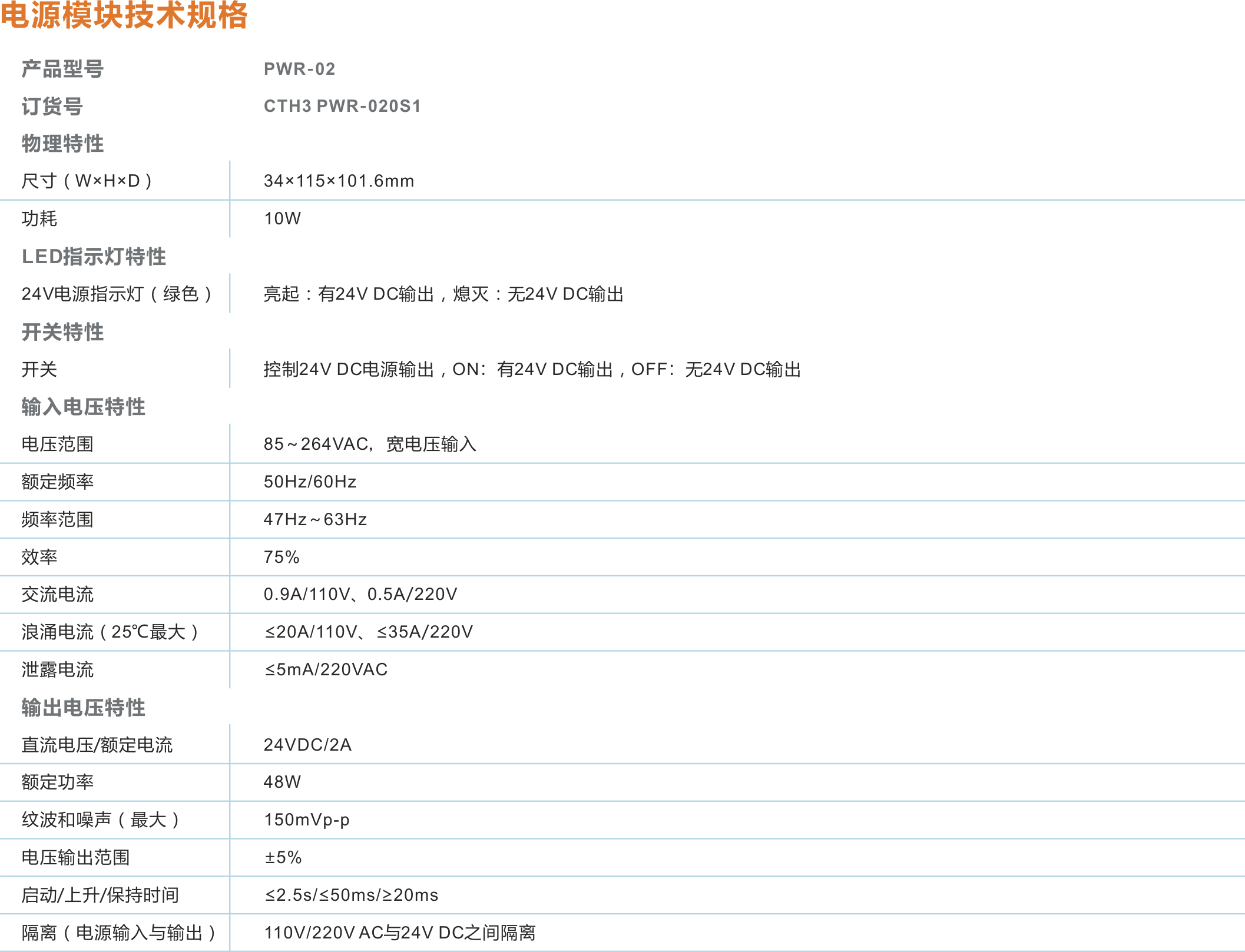Click voltage range value 85~264VAC
This screenshot has width=1245, height=952.
point(369,444)
